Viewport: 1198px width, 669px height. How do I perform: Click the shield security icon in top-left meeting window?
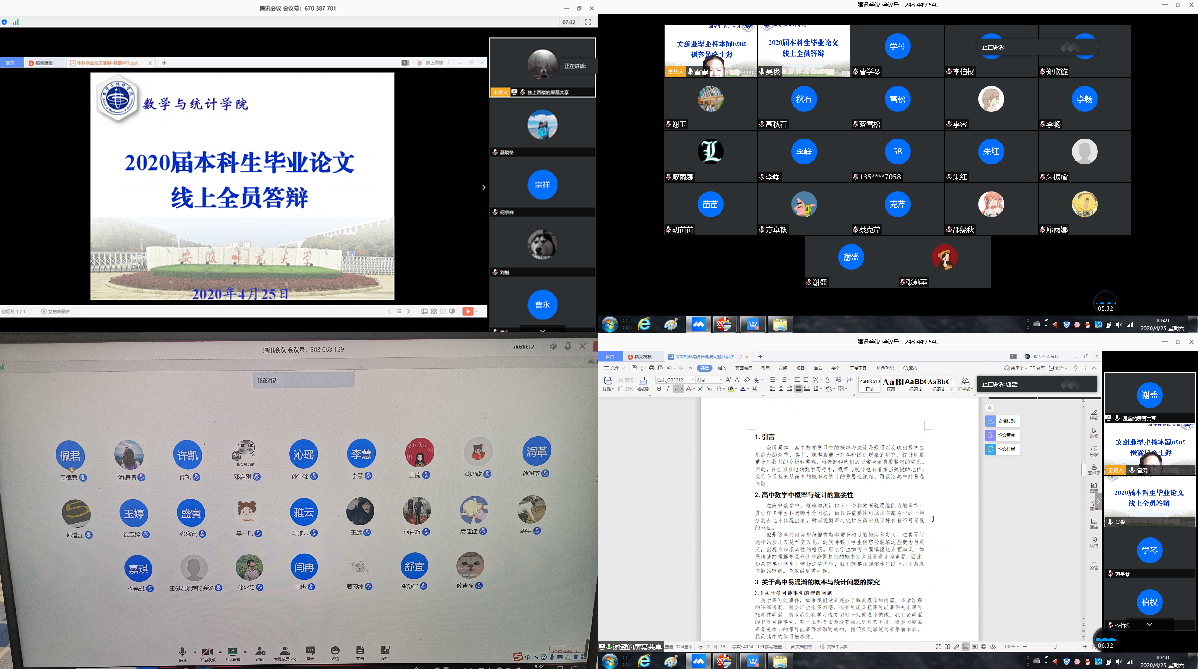tap(5, 22)
